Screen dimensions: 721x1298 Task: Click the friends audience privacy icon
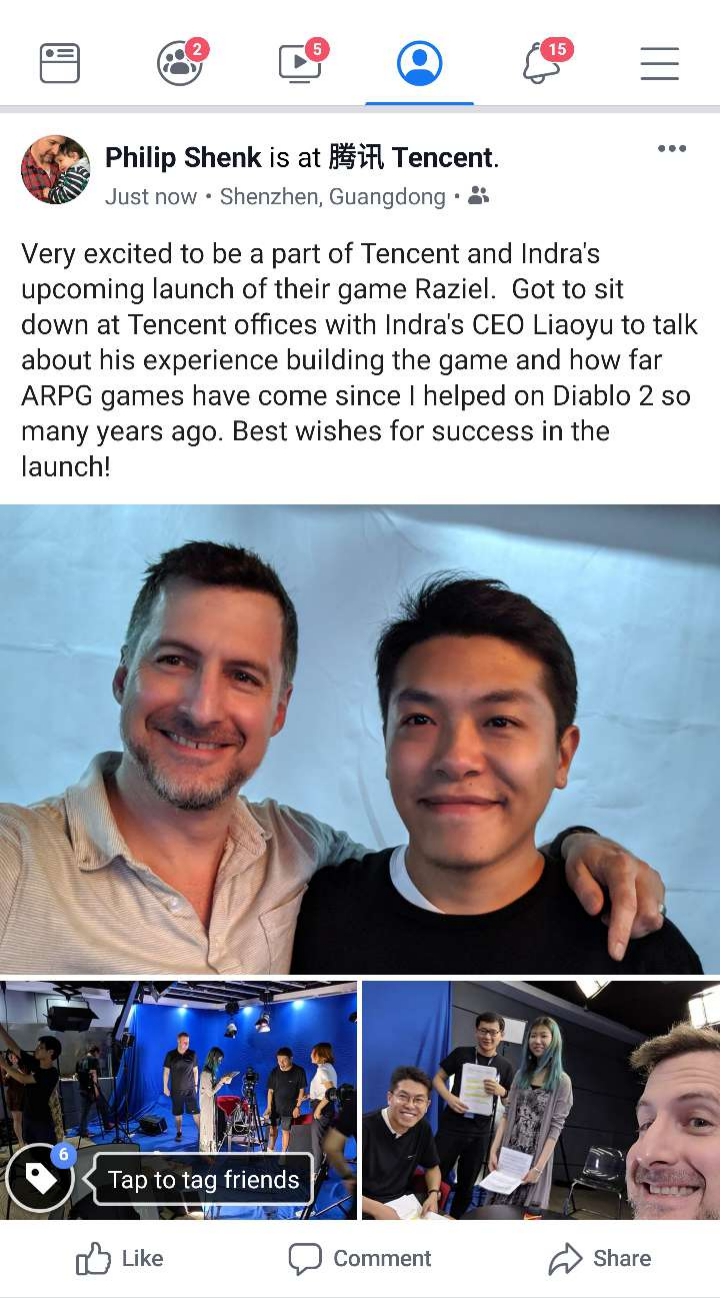pos(479,196)
